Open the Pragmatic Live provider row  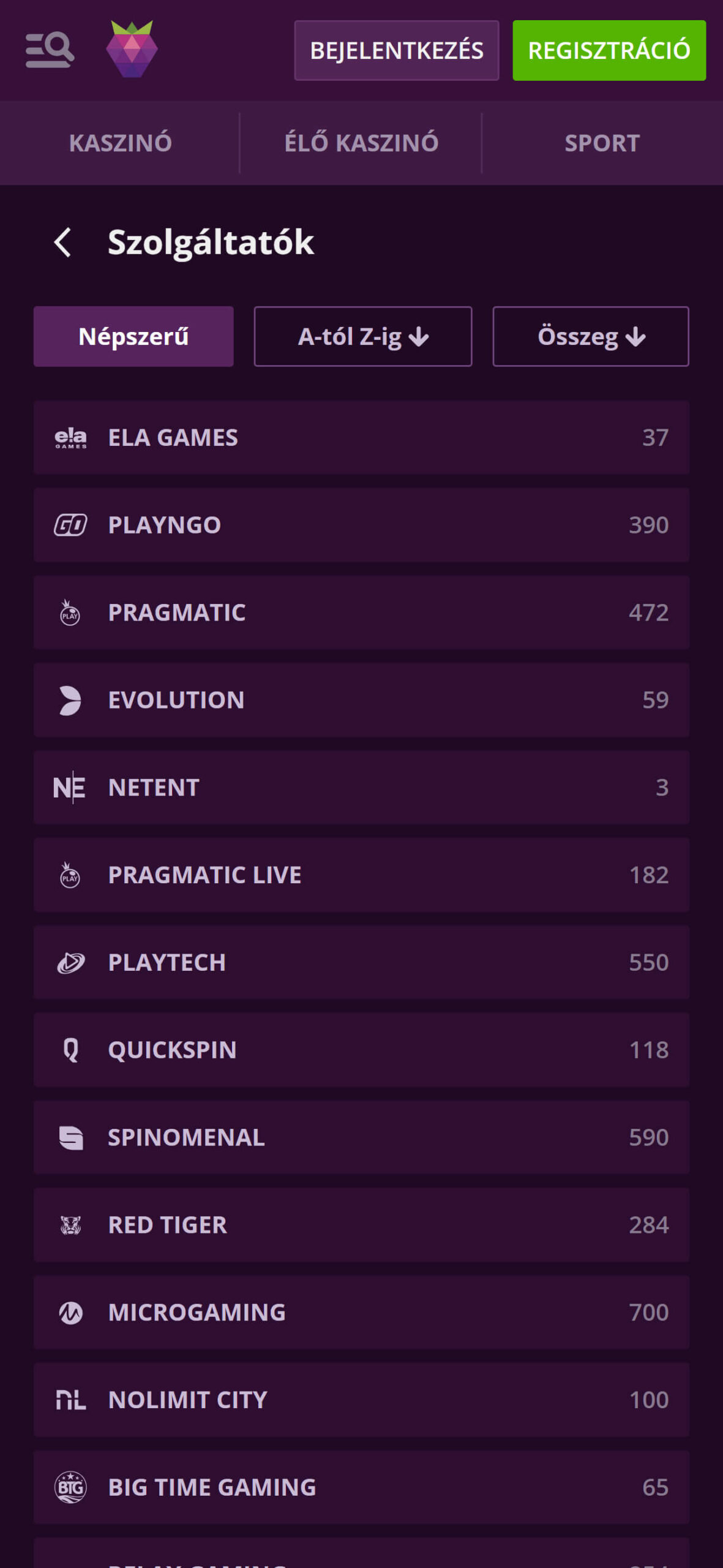[361, 875]
